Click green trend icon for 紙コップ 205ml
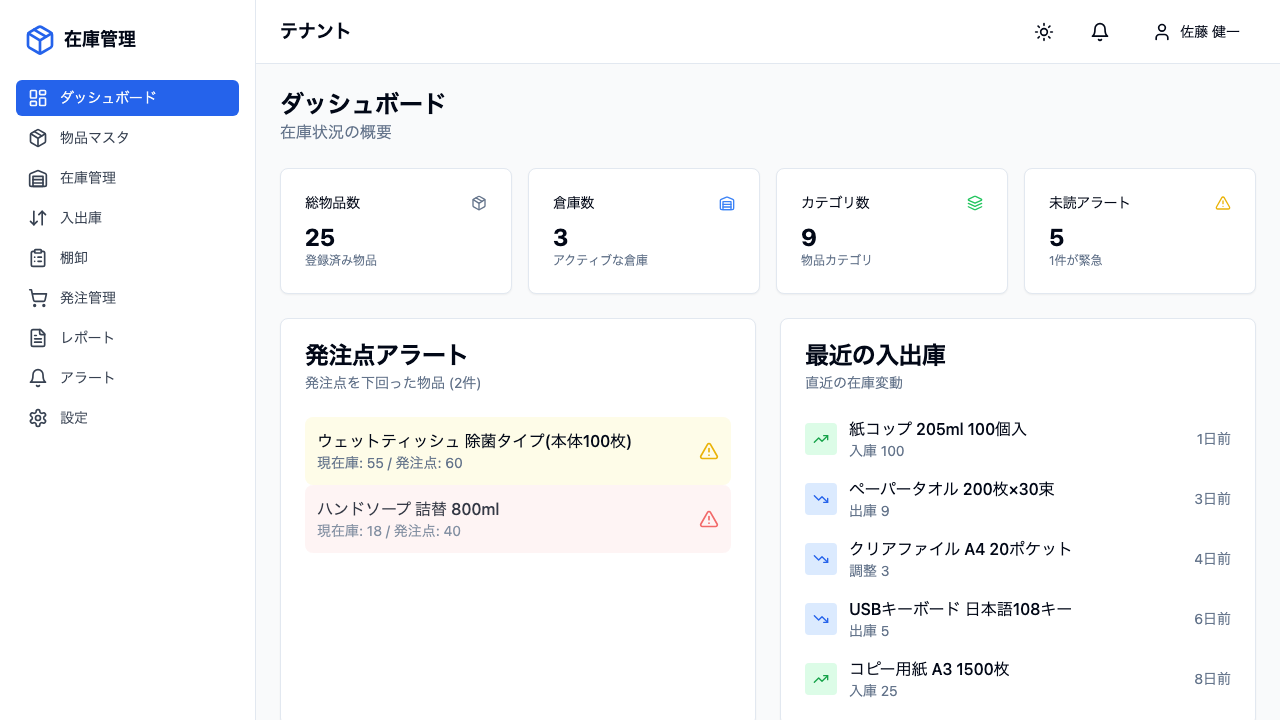This screenshot has width=1280, height=720. pyautogui.click(x=821, y=439)
